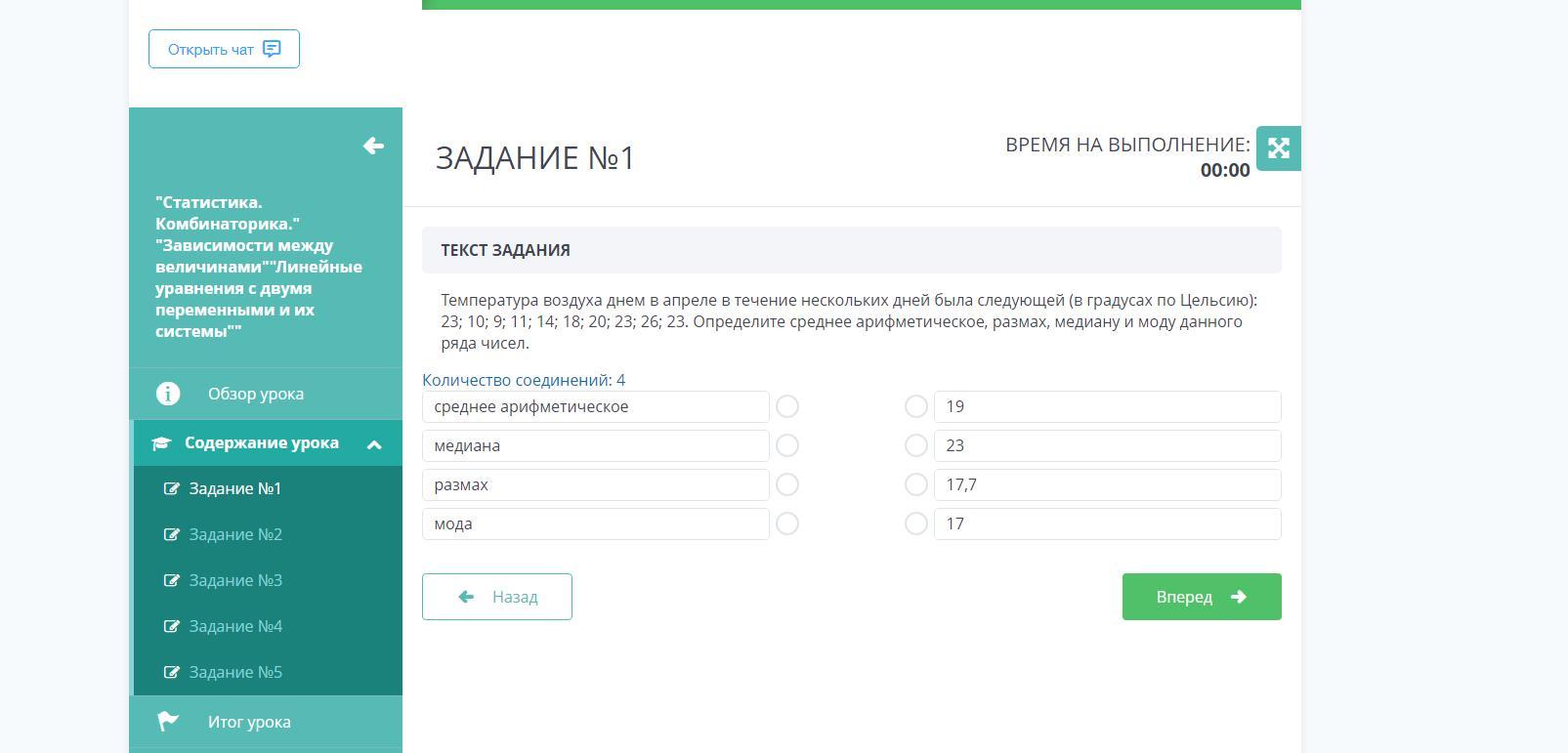1568x753 pixels.
Task: Click the info icon beside Обзор урока
Action: [168, 394]
